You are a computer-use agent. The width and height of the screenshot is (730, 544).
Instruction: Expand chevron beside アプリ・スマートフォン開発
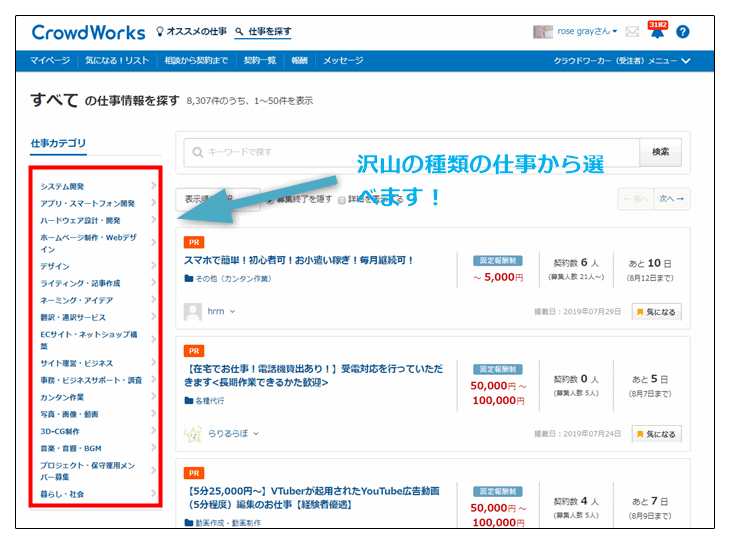[154, 203]
